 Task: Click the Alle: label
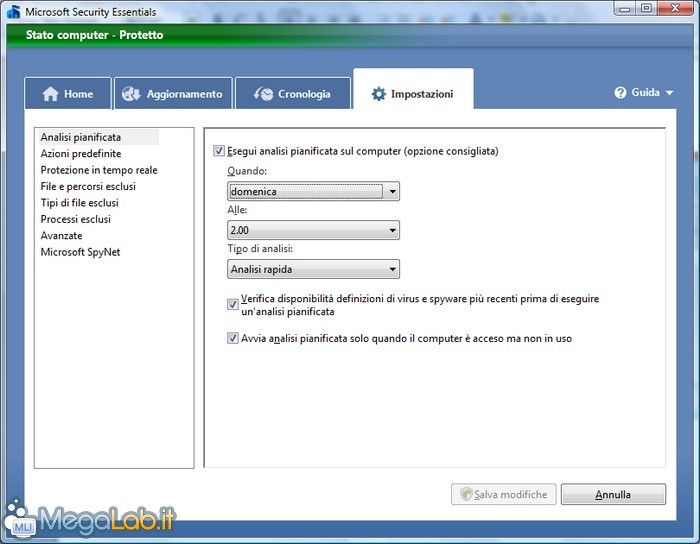click(x=237, y=210)
